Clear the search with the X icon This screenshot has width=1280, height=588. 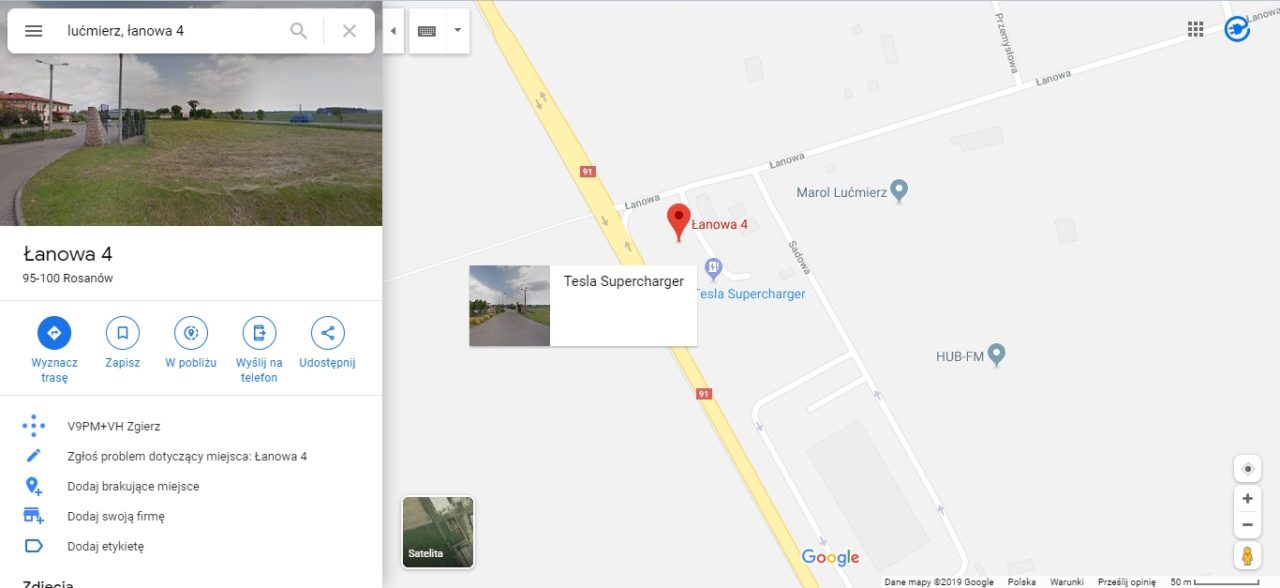coord(349,31)
